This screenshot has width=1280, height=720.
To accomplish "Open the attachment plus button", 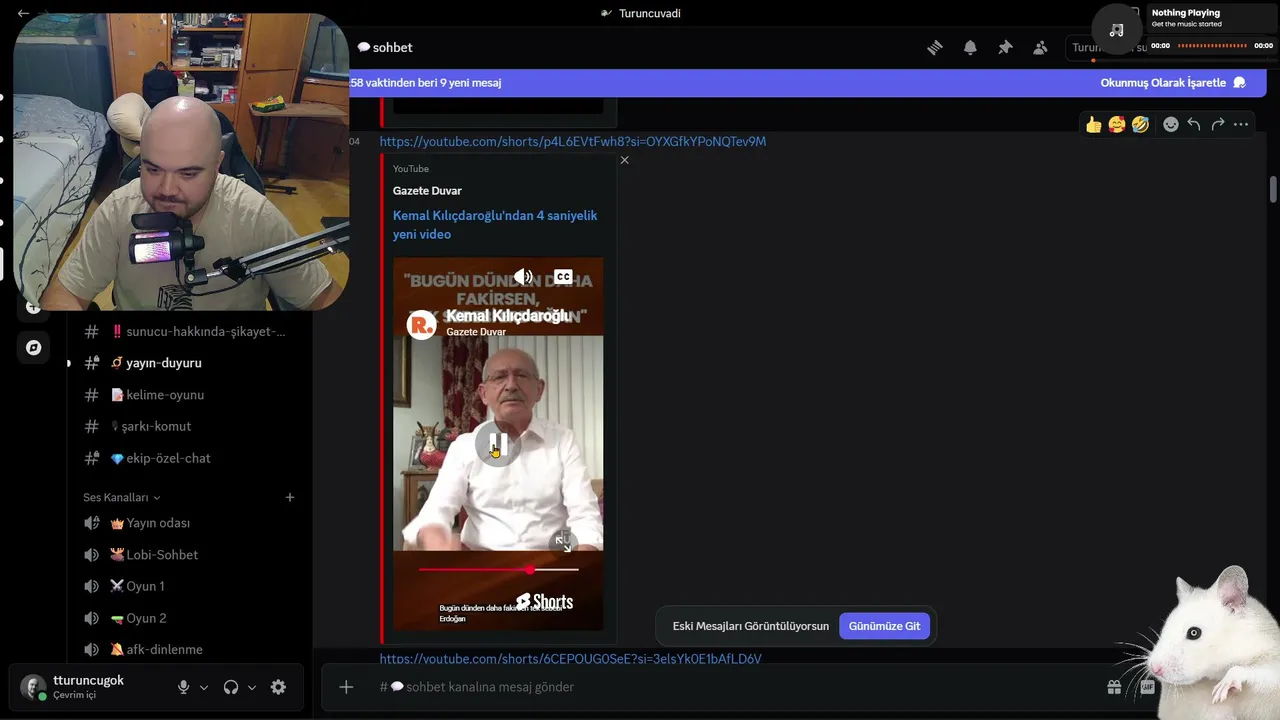I will 346,687.
